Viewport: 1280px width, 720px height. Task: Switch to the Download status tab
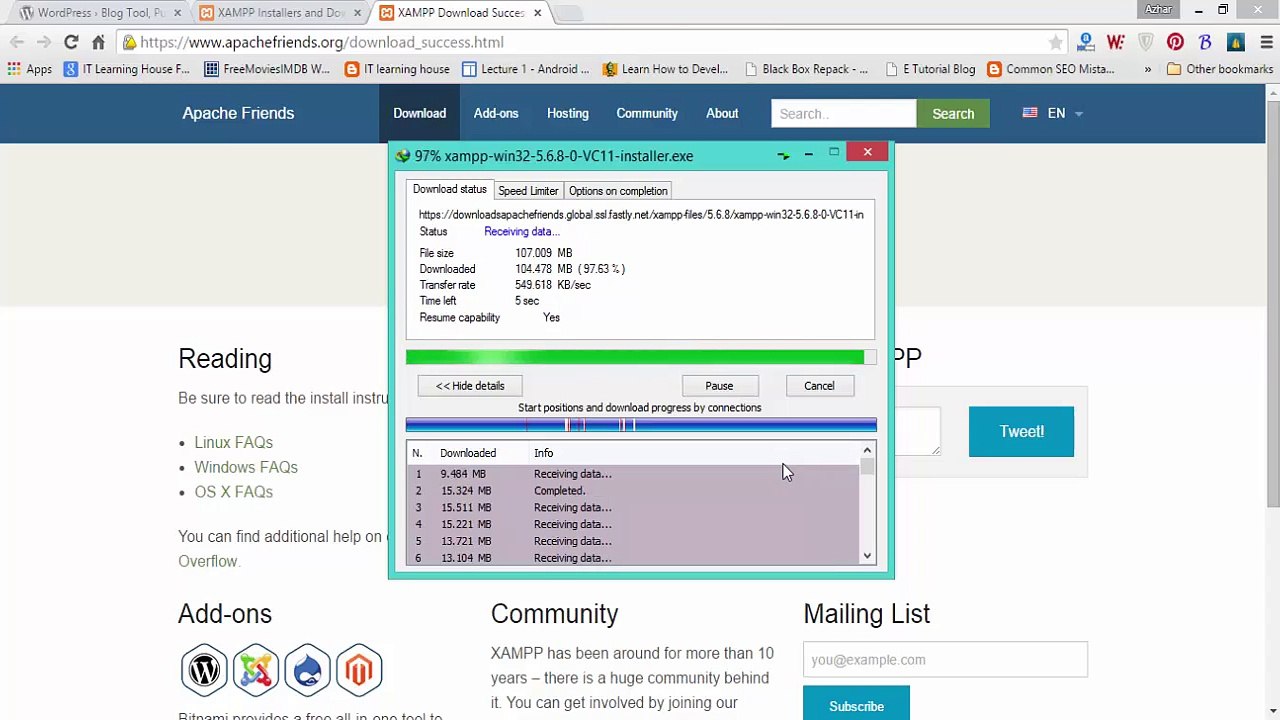pyautogui.click(x=449, y=189)
